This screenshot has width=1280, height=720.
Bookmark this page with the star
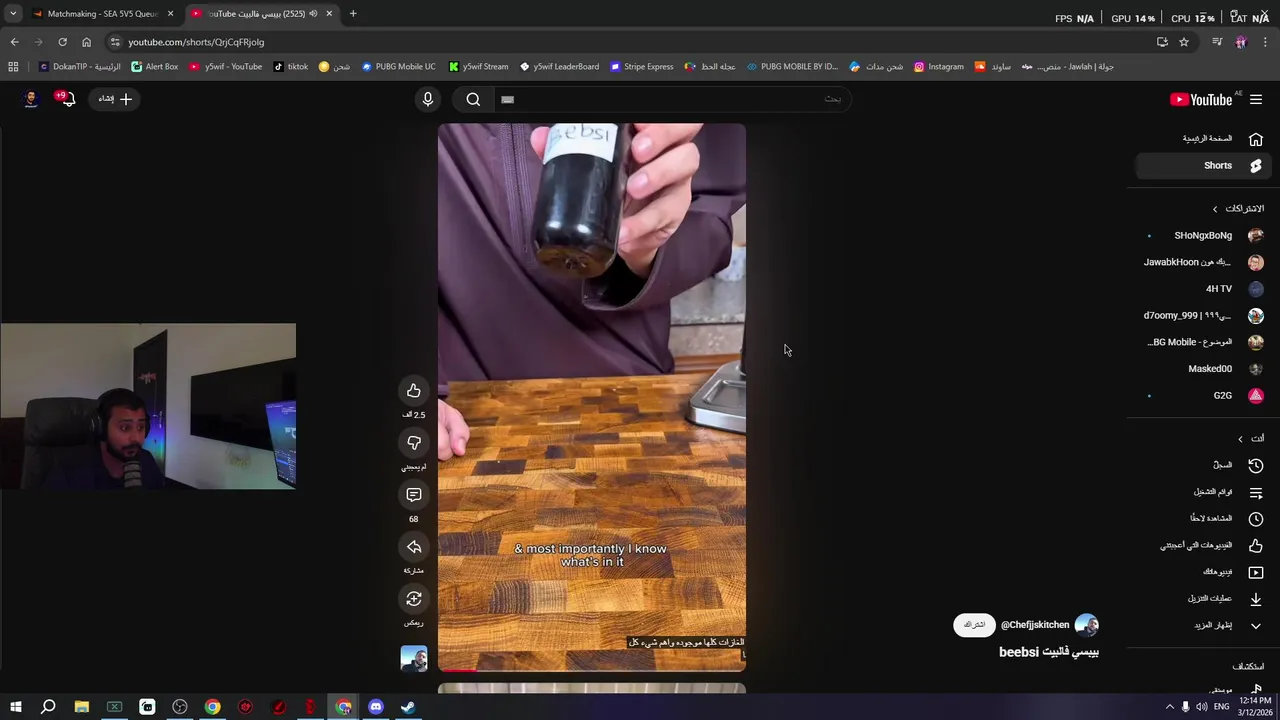pyautogui.click(x=1184, y=42)
